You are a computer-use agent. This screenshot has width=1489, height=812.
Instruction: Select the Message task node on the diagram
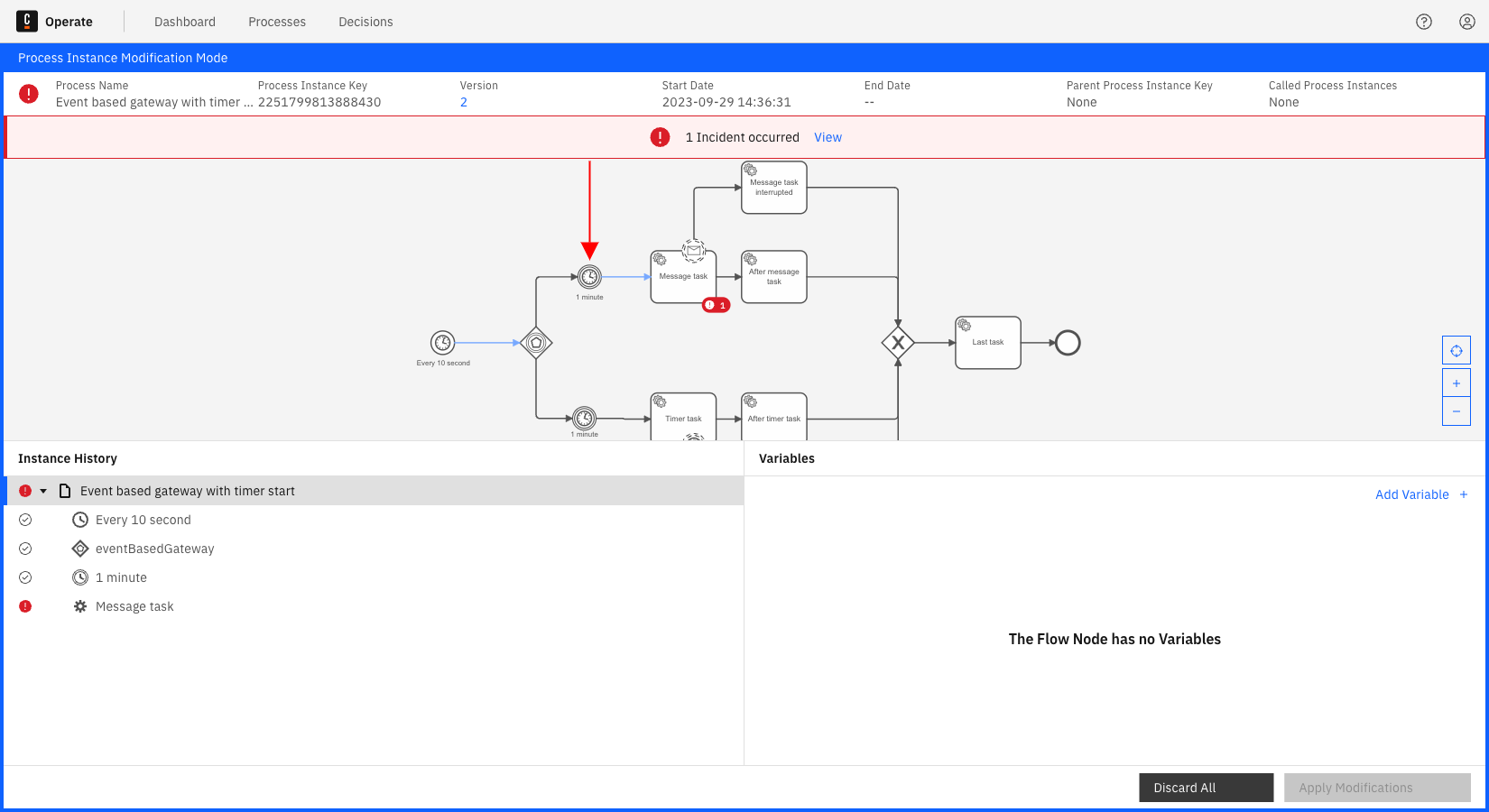tap(683, 276)
